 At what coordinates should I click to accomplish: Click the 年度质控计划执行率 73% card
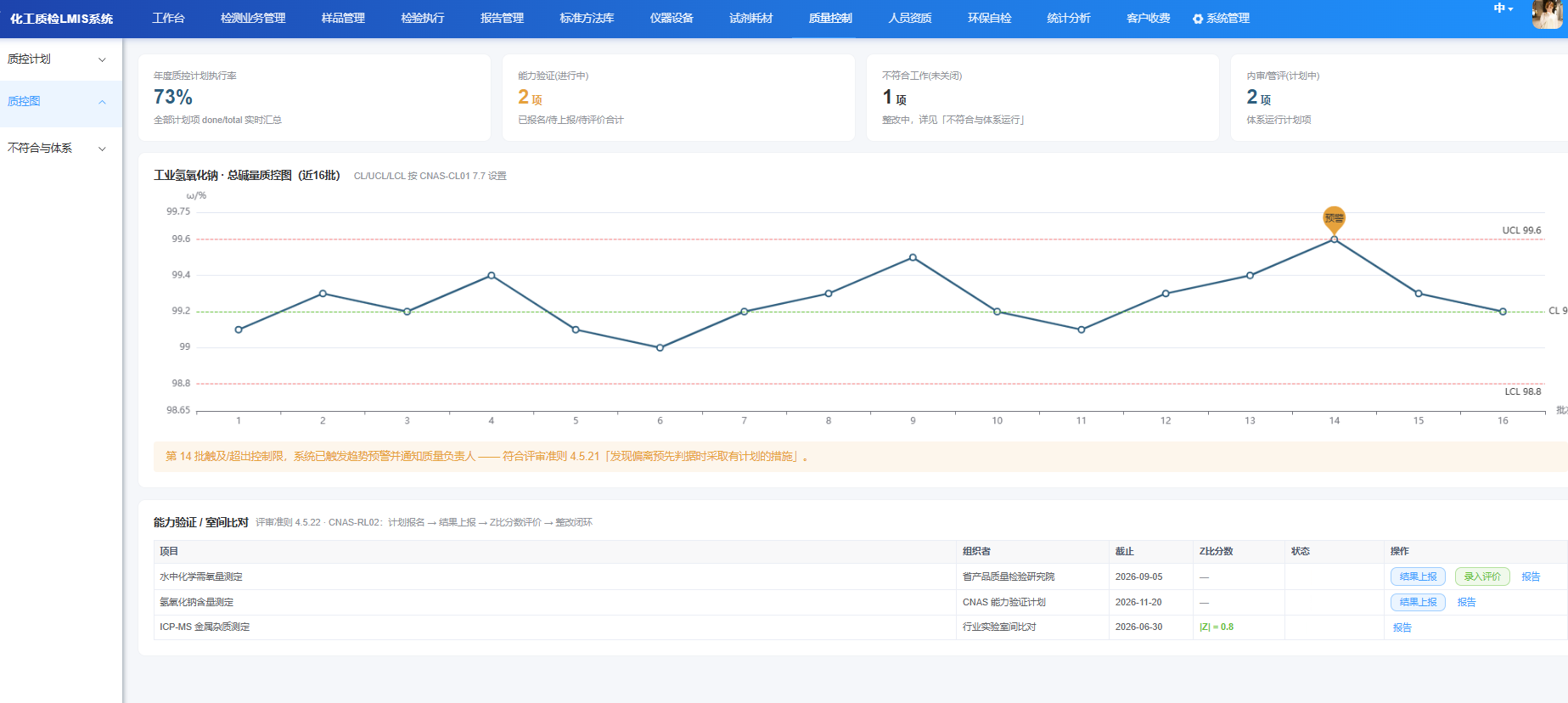click(314, 98)
